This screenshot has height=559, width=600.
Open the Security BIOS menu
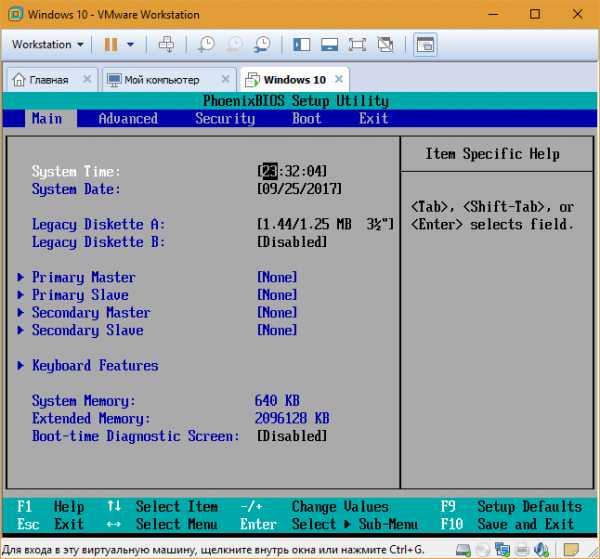(x=225, y=119)
